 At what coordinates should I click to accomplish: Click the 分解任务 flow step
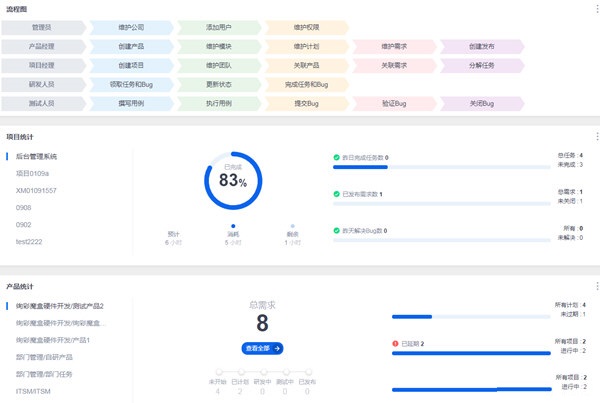(x=482, y=65)
